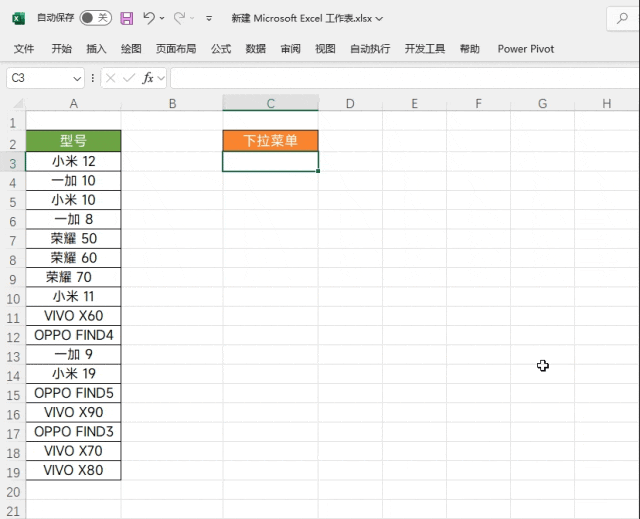Switch to the 数据 (Data) tab
Image resolution: width=640 pixels, height=519 pixels.
[x=256, y=49]
